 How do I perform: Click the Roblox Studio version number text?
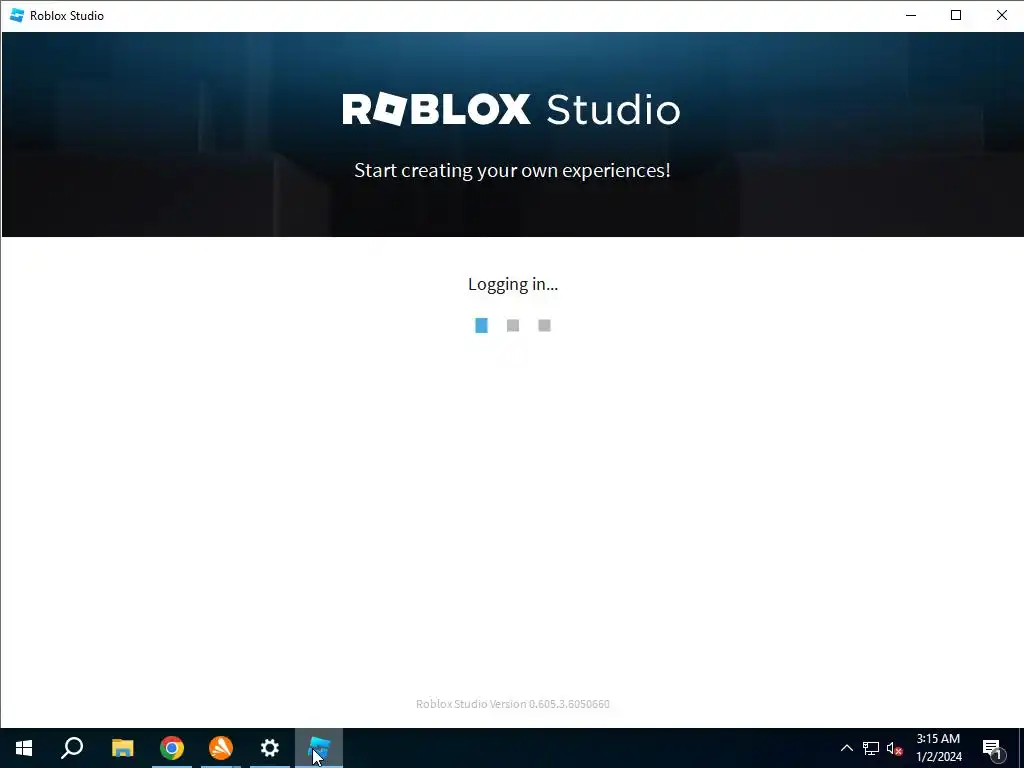coord(513,704)
